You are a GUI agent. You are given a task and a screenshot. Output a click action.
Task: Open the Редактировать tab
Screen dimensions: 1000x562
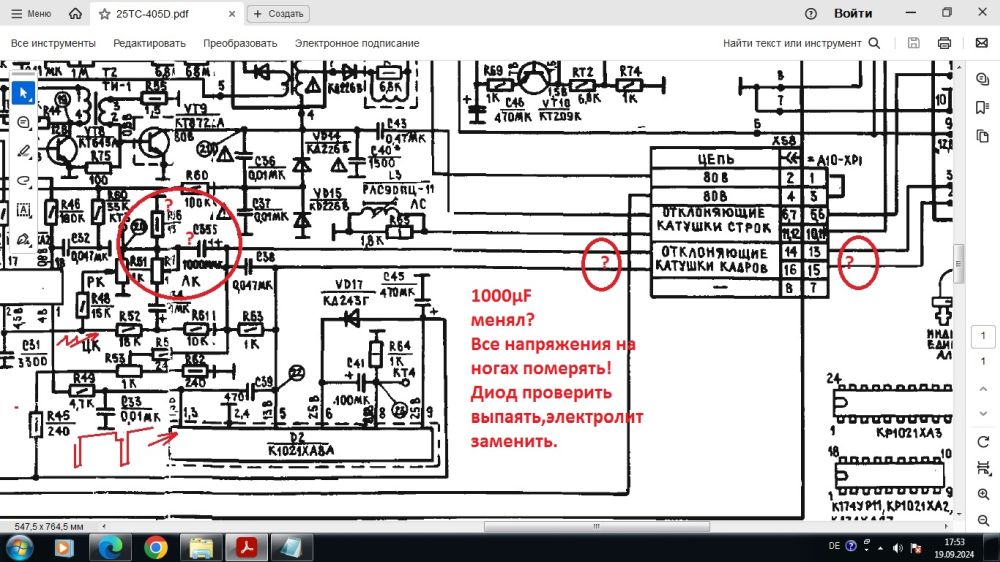tap(149, 43)
